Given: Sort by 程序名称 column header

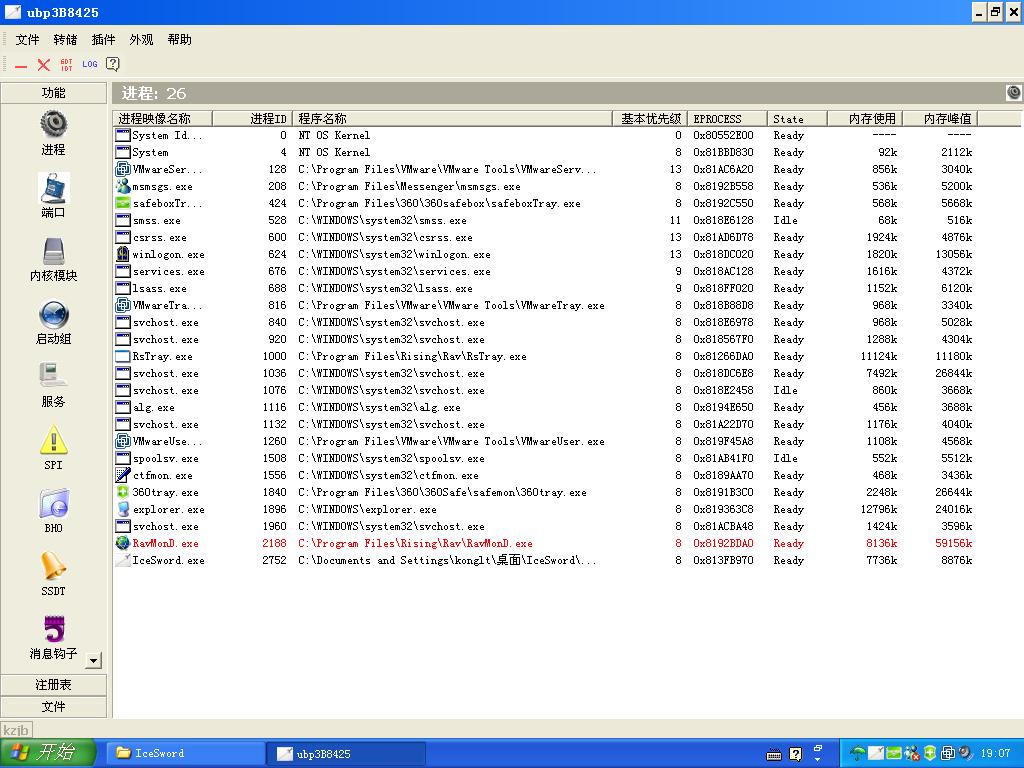Looking at the screenshot, I should point(452,118).
